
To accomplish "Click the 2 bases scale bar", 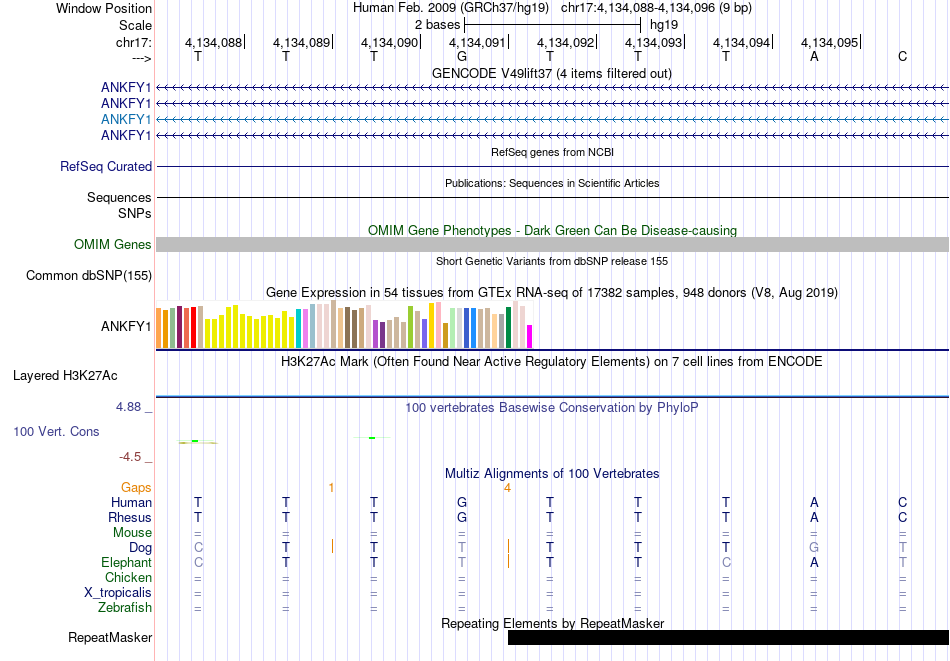I will (x=552, y=25).
